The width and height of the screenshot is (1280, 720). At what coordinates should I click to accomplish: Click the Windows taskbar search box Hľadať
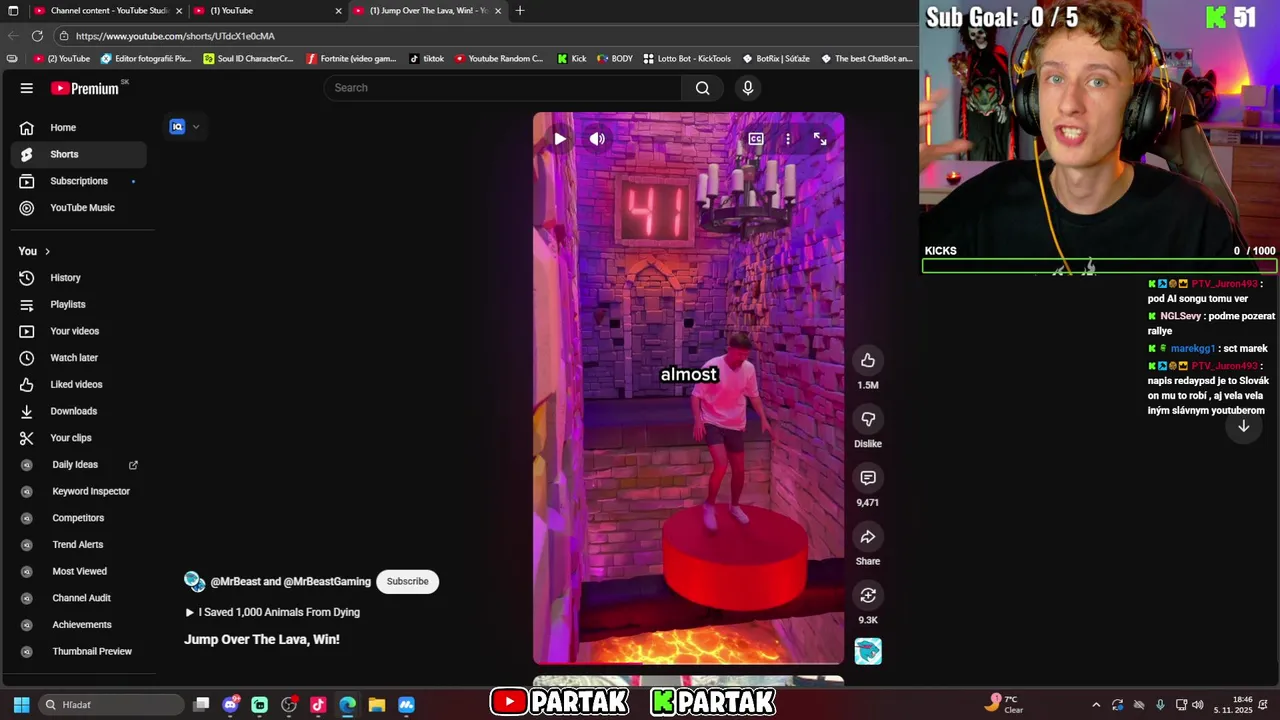pos(112,705)
